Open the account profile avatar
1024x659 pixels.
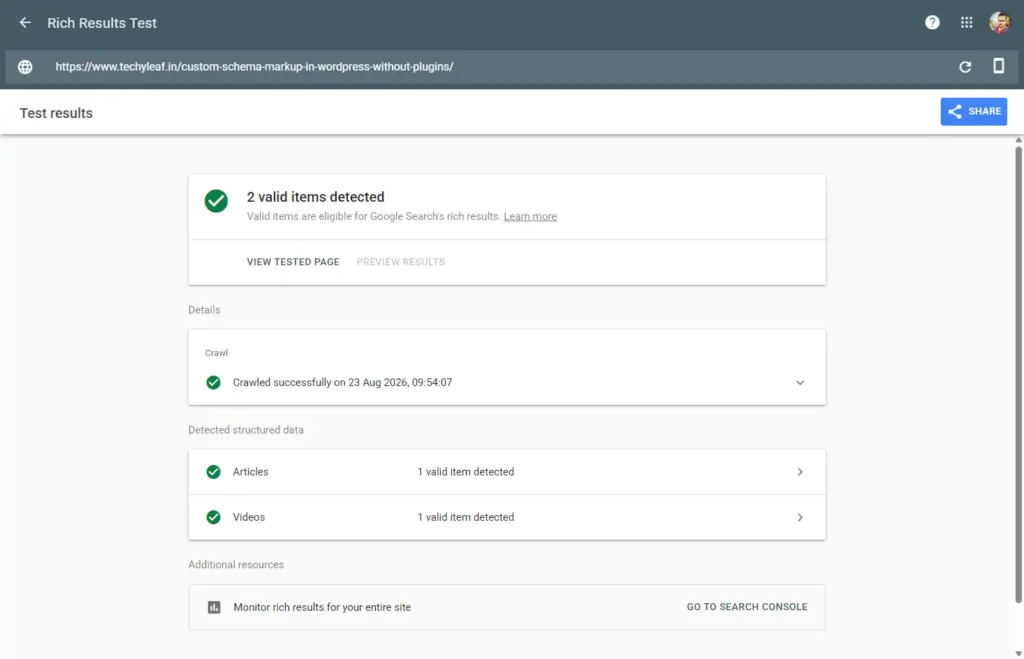[x=999, y=23]
